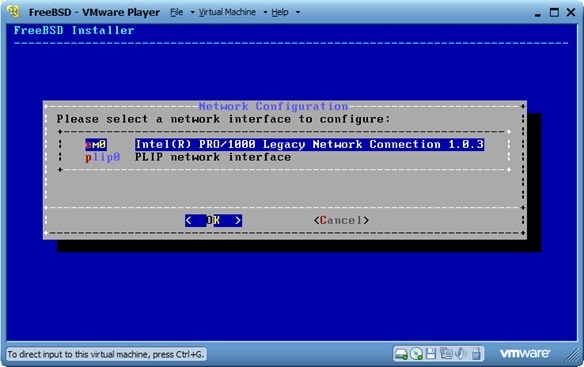584x367 pixels.
Task: Click the sound card device icon
Action: (460, 353)
